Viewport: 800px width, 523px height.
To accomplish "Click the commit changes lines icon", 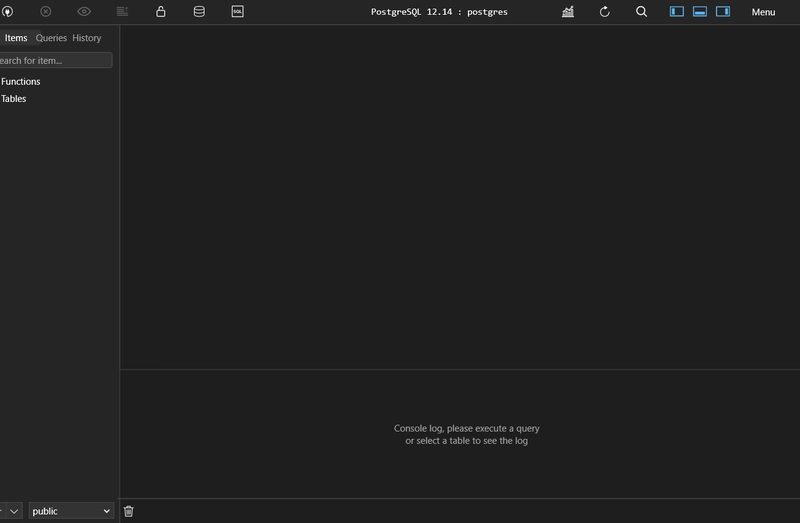I will 122,11.
